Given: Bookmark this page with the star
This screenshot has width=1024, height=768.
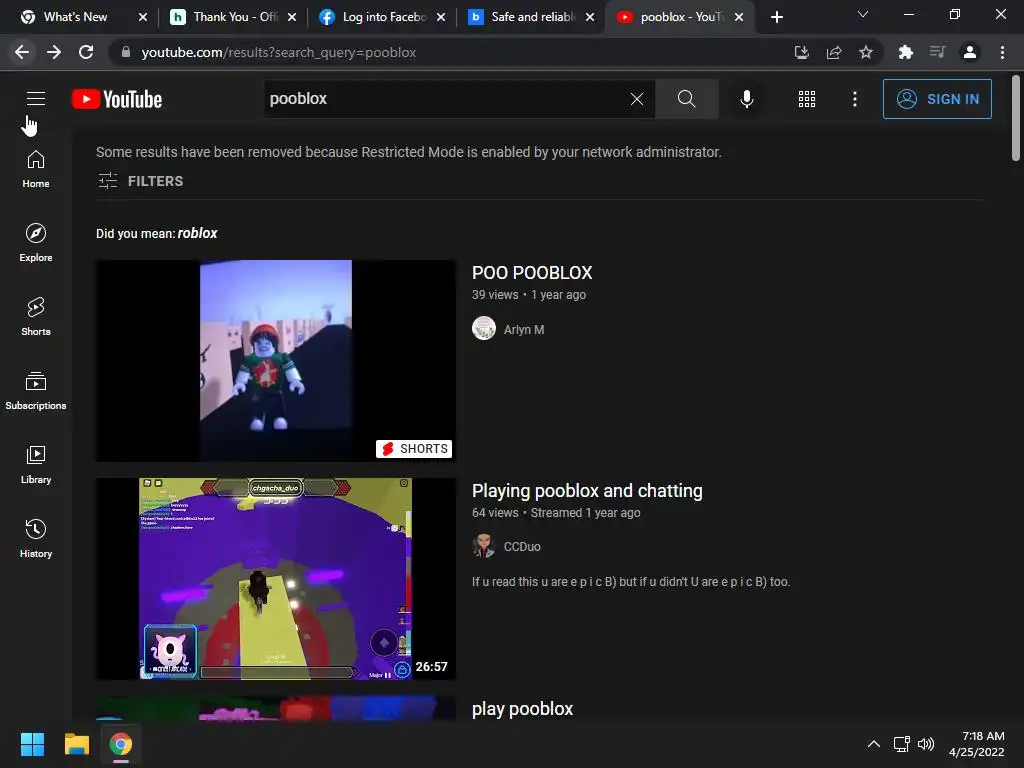Looking at the screenshot, I should 866,52.
